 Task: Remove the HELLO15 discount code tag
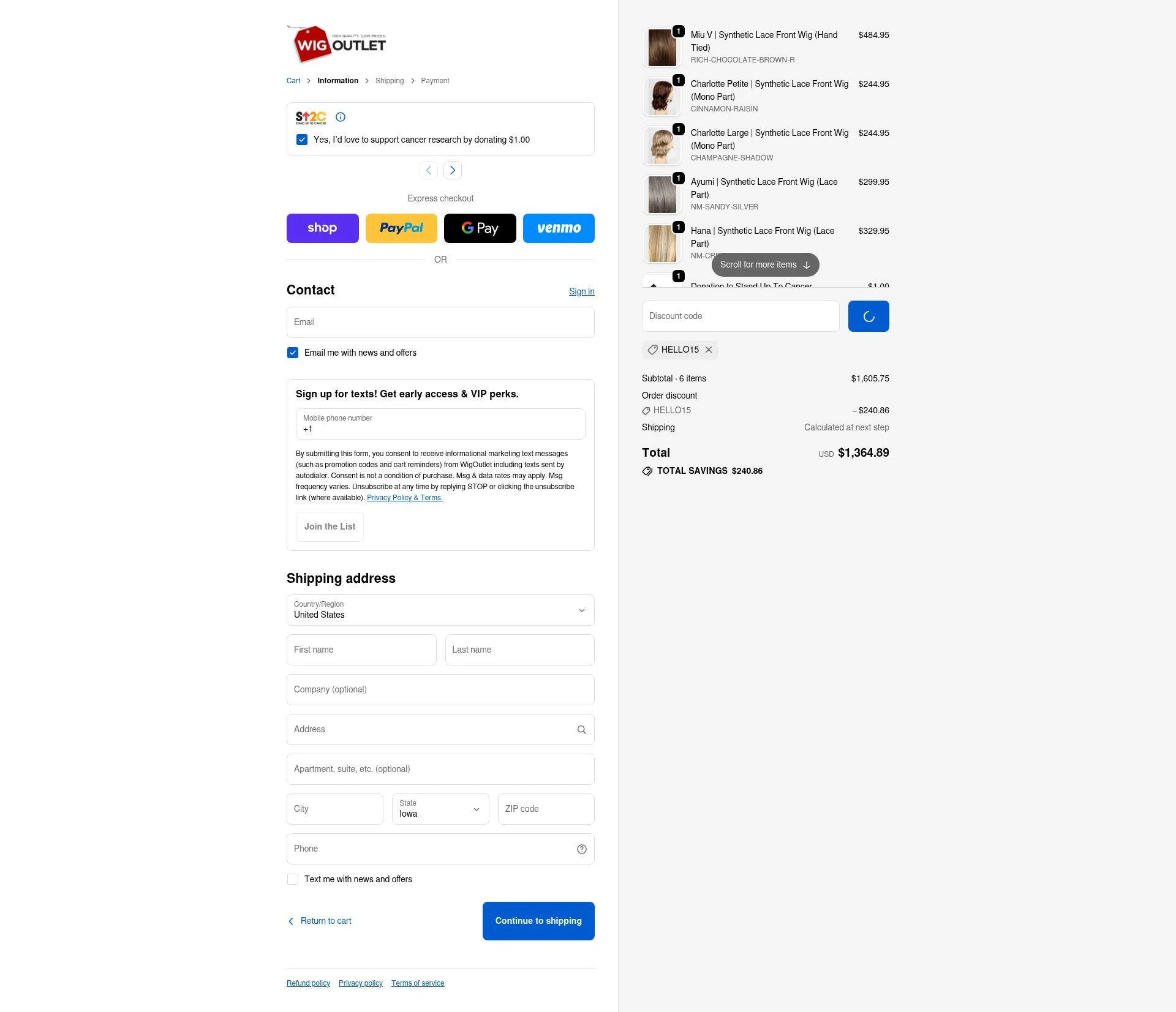coord(709,350)
